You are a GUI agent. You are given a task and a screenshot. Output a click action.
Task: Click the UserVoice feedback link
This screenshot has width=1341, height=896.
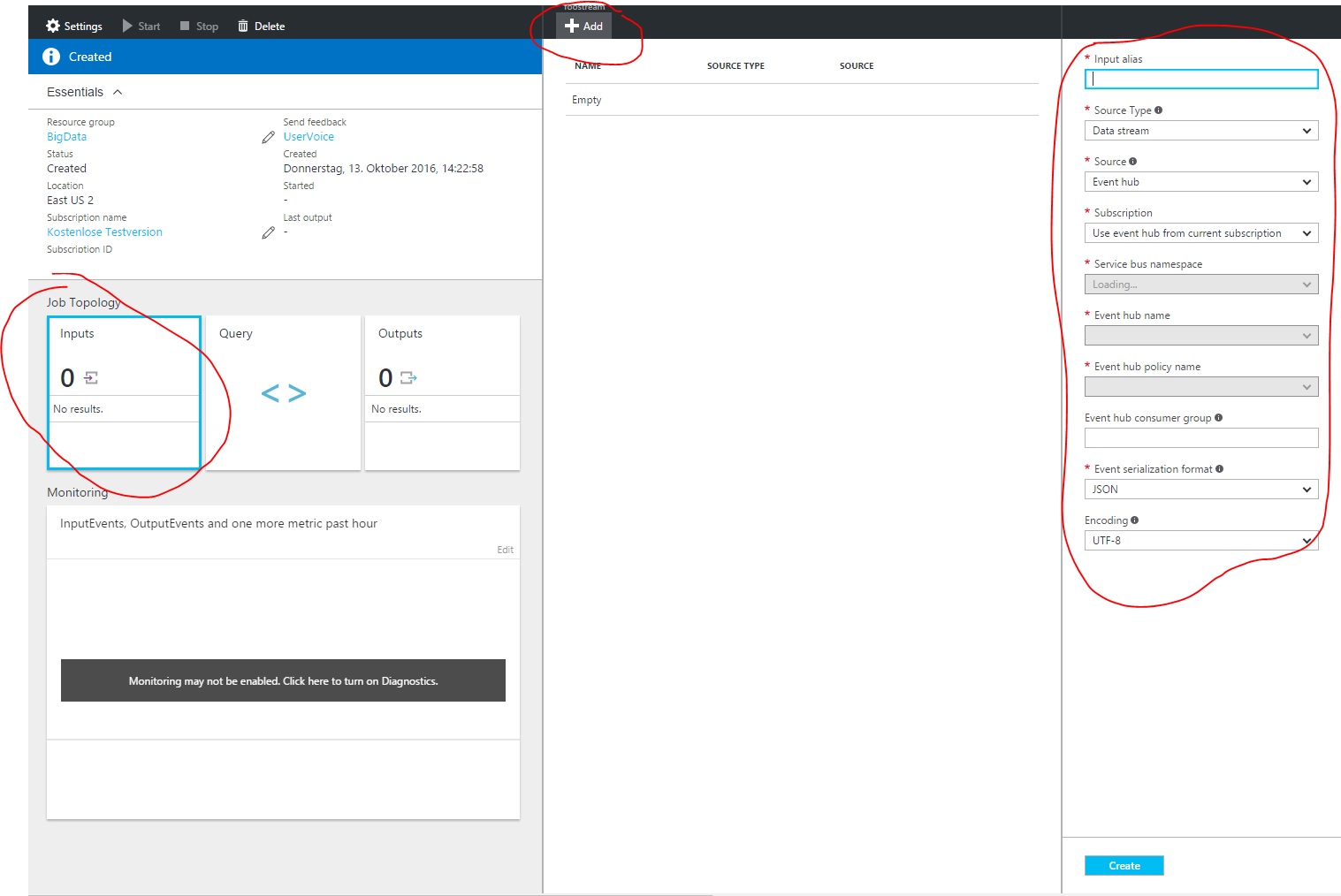coord(309,137)
